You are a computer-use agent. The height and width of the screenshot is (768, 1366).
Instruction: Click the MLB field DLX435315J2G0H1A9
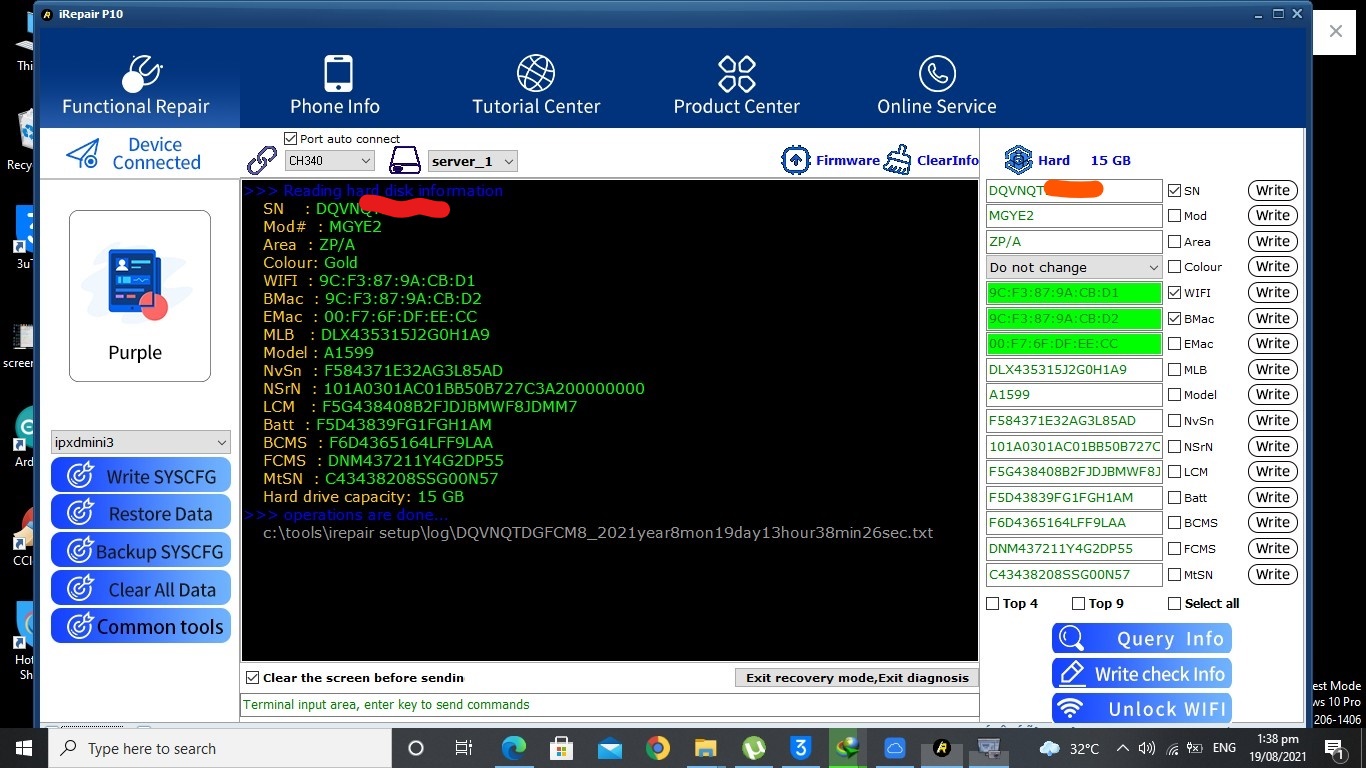(x=1074, y=370)
